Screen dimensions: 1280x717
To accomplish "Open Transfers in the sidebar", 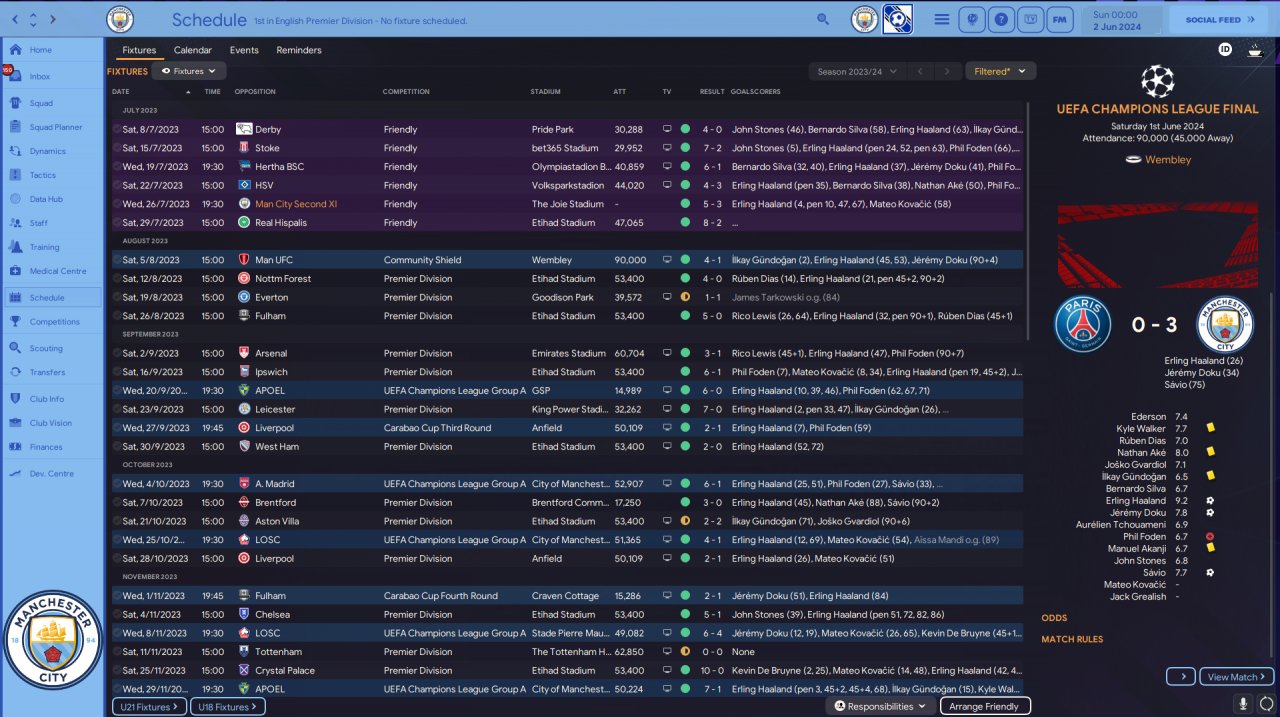I will 52,372.
